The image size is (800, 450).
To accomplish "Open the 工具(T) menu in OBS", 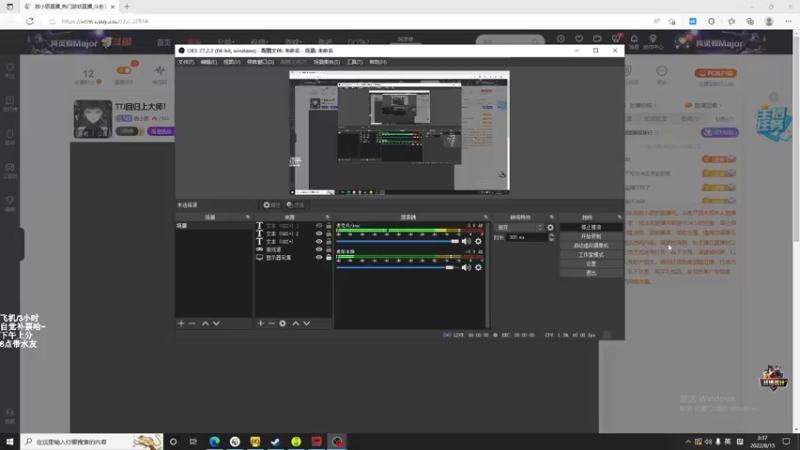I will click(355, 62).
